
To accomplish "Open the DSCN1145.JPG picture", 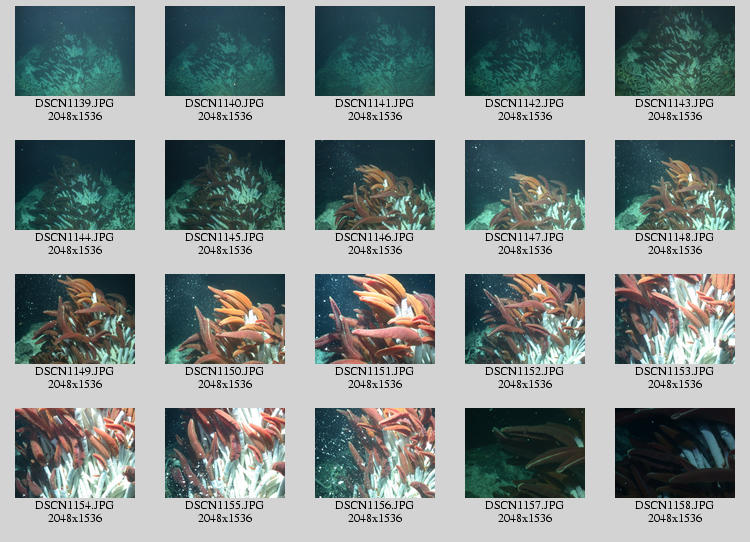I will (x=225, y=185).
